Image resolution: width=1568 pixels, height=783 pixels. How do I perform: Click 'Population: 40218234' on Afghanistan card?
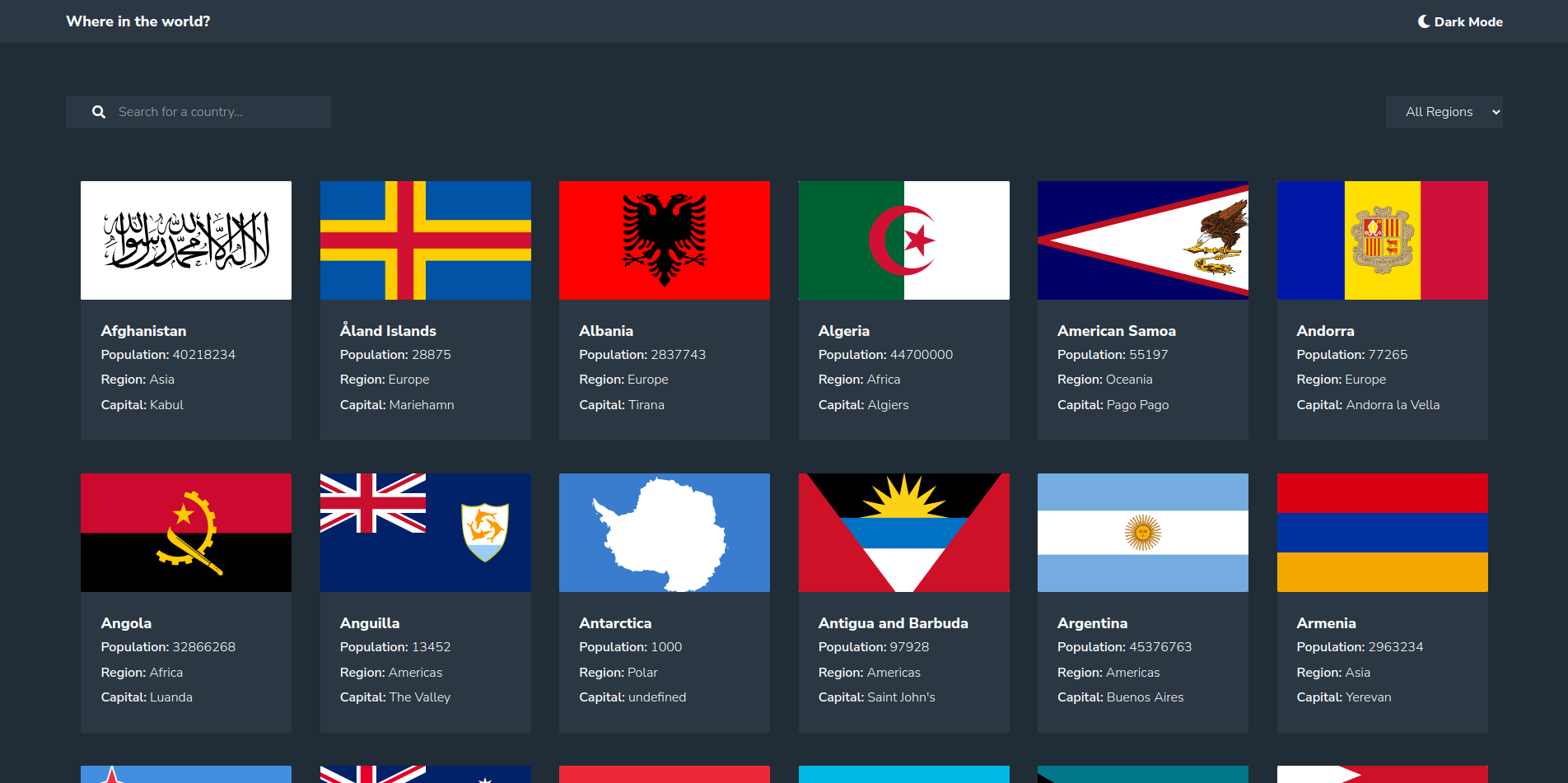coord(168,355)
